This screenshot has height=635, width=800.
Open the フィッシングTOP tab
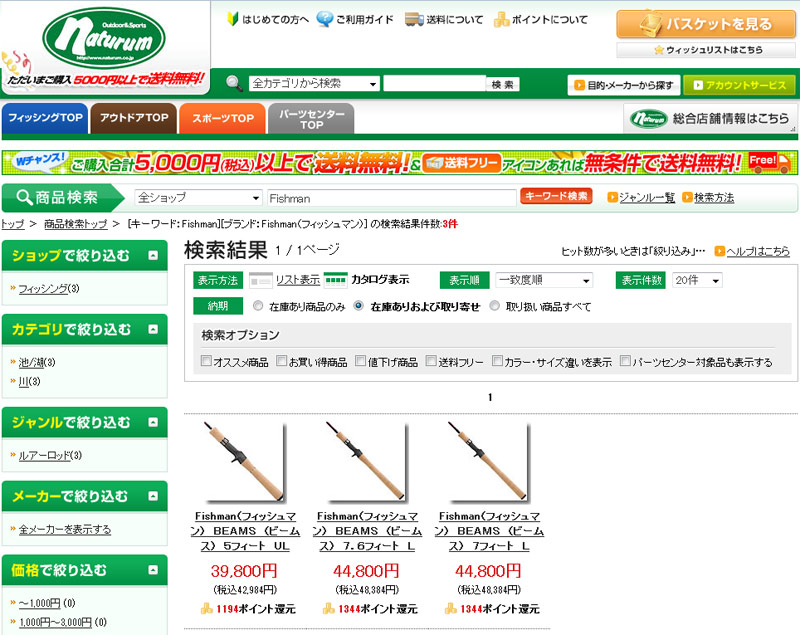click(45, 118)
